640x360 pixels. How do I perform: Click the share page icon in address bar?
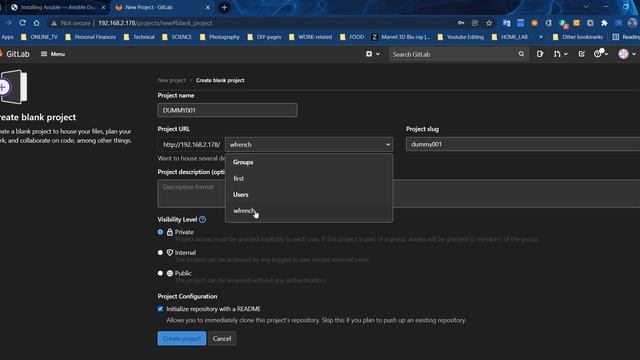click(475, 23)
